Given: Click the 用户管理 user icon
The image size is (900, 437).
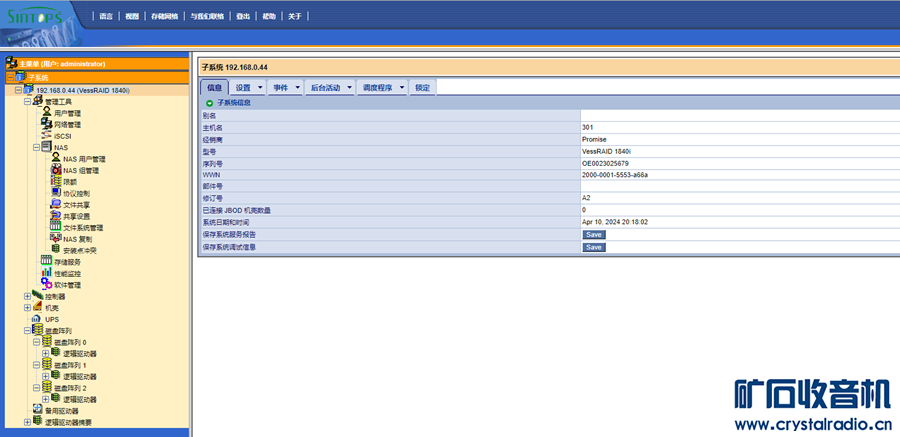Looking at the screenshot, I should [x=46, y=112].
